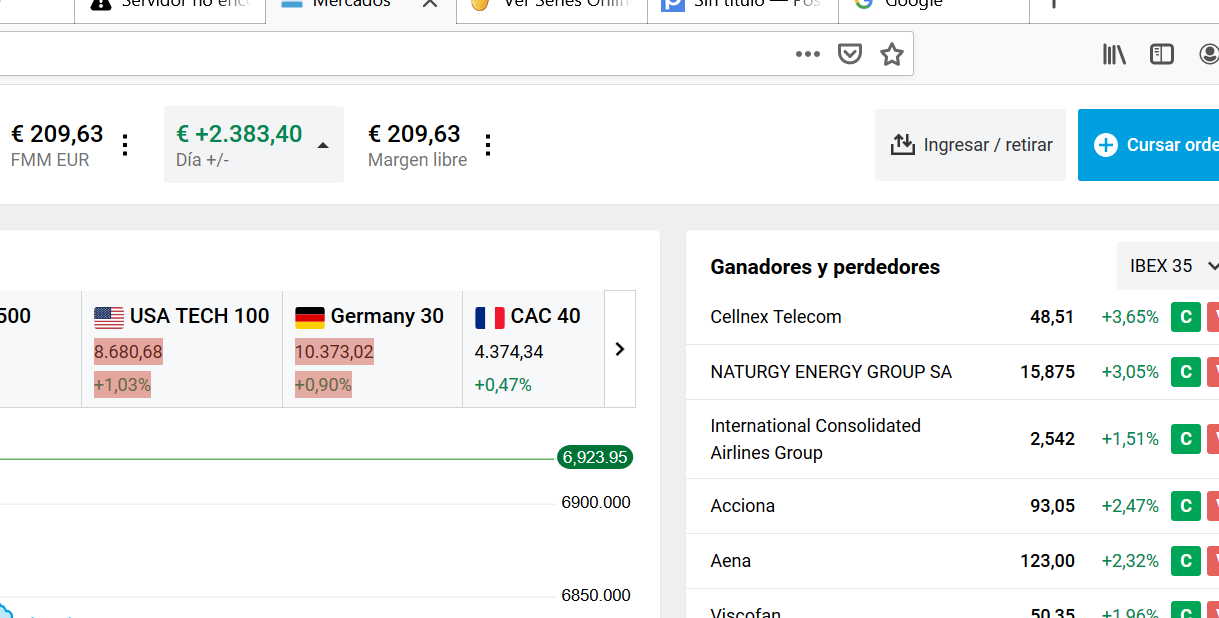The height and width of the screenshot is (618, 1219).
Task: Buy NATURGY ENERGY GROUP with the C button
Action: 1185,372
